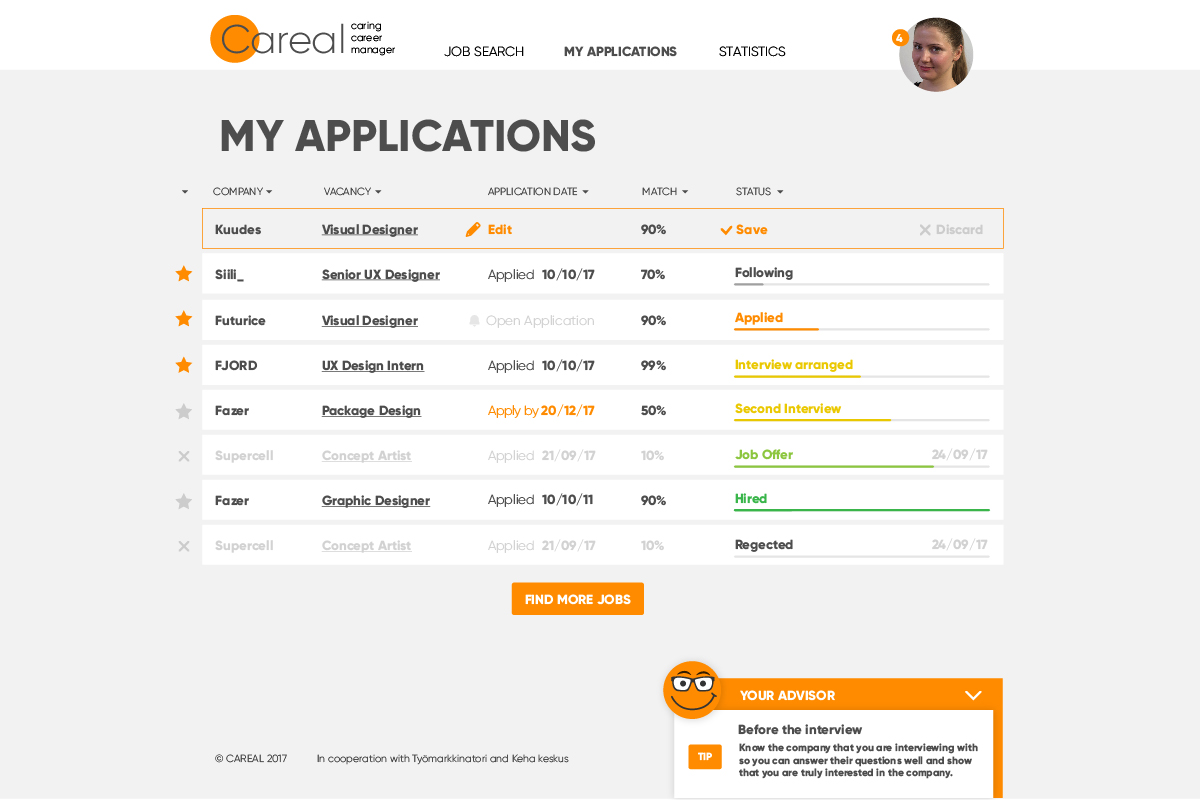Click the Second Interview status label
1200x800 pixels.
pos(788,409)
